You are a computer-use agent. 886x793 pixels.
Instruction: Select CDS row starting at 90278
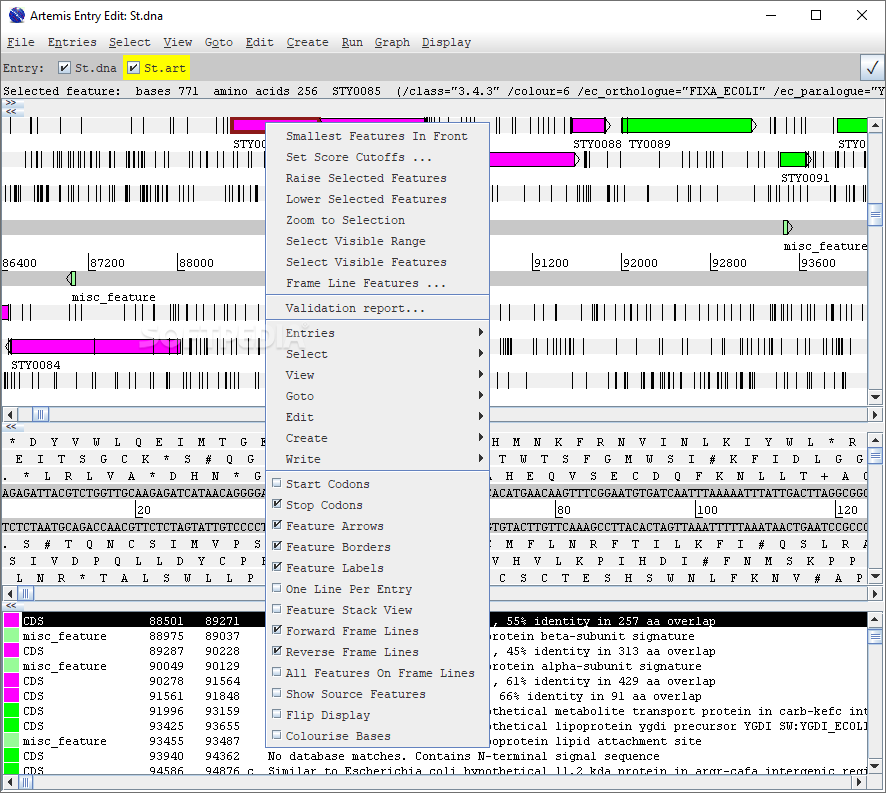pyautogui.click(x=435, y=681)
